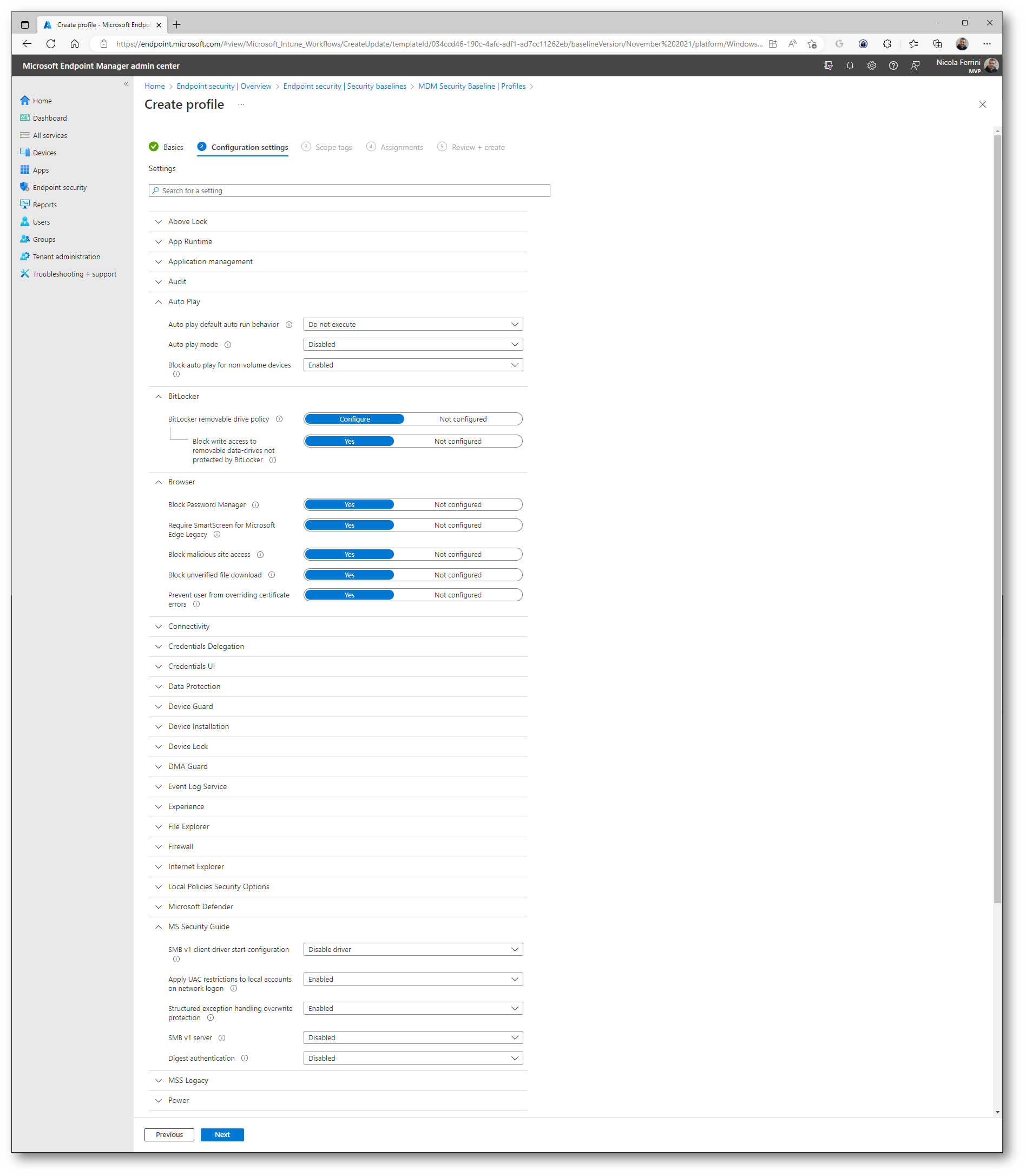Show info for BitLocker removable drive policy

(x=279, y=419)
